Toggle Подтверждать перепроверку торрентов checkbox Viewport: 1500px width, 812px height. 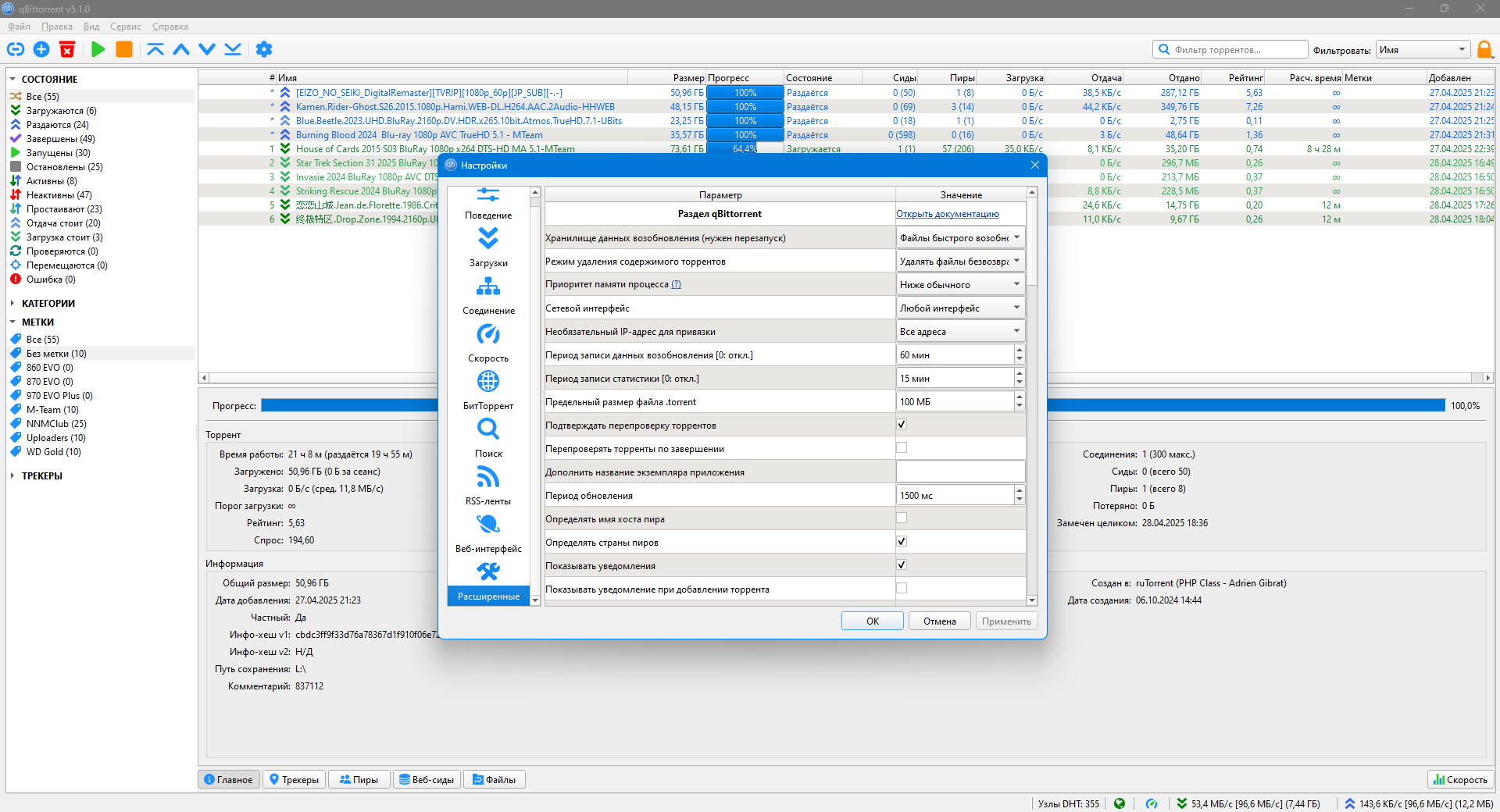[902, 425]
